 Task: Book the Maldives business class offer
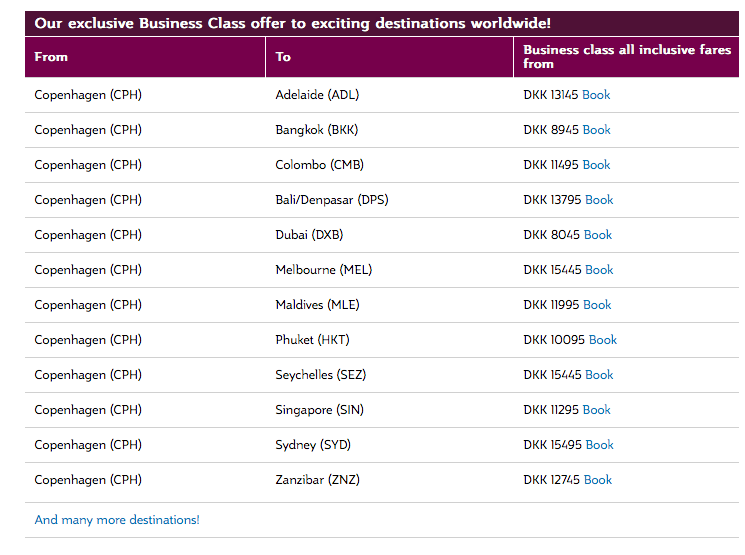597,305
